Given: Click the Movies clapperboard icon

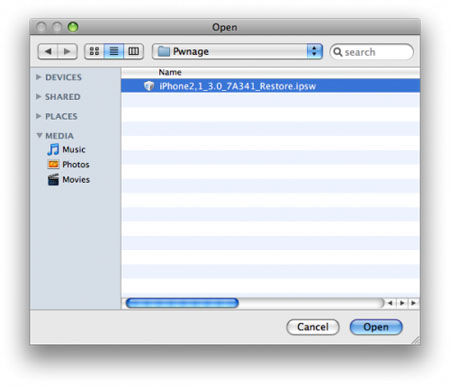Looking at the screenshot, I should (x=53, y=179).
